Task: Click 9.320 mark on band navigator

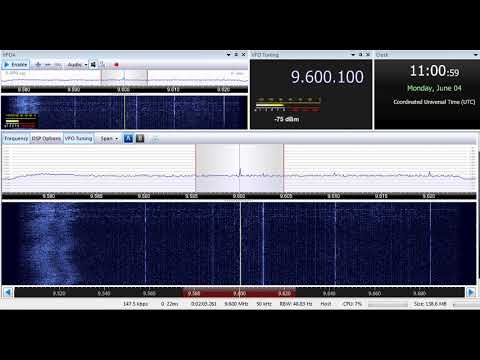Action: coord(59,293)
